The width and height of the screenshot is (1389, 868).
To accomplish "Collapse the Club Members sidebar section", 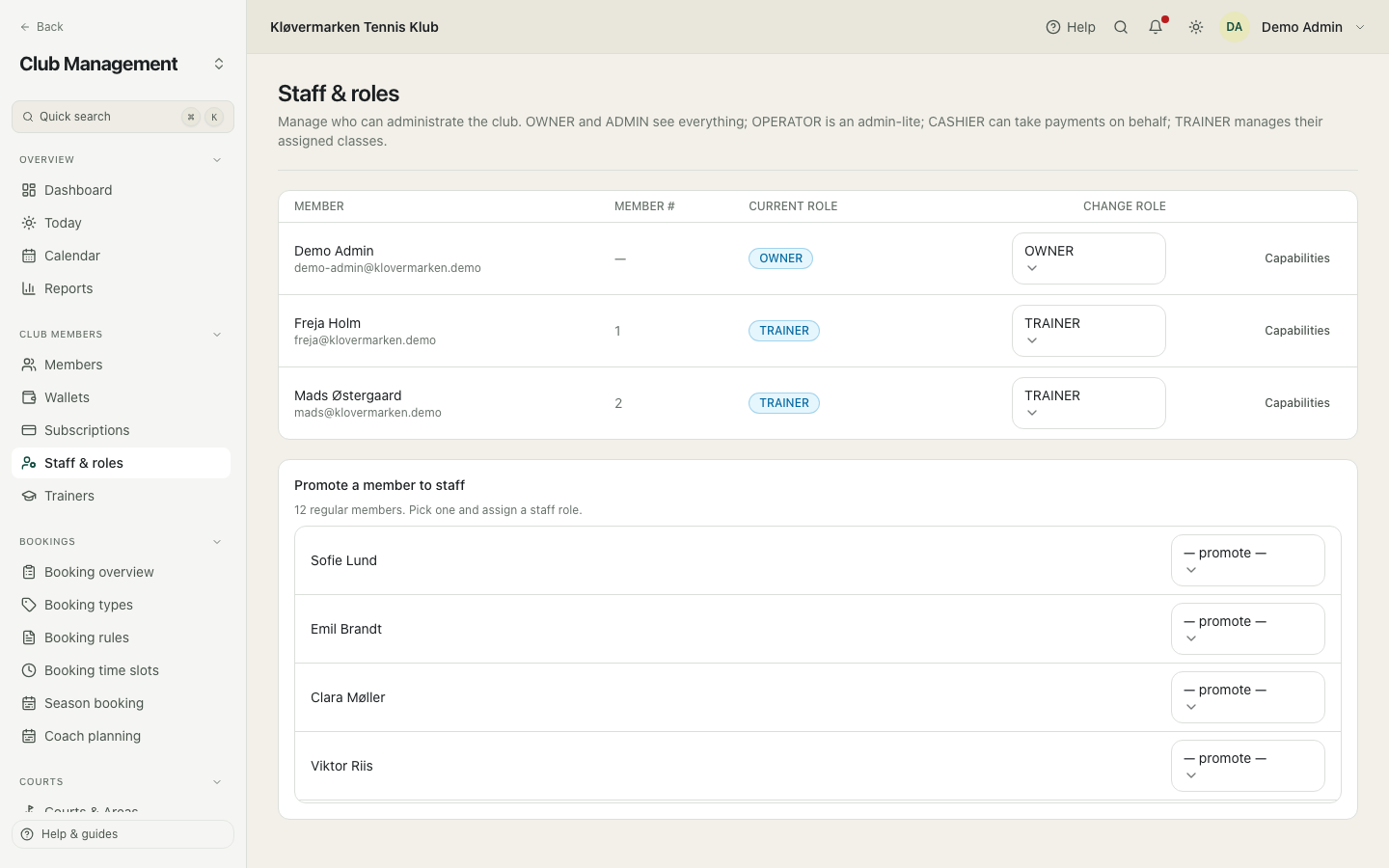I will coord(217,335).
